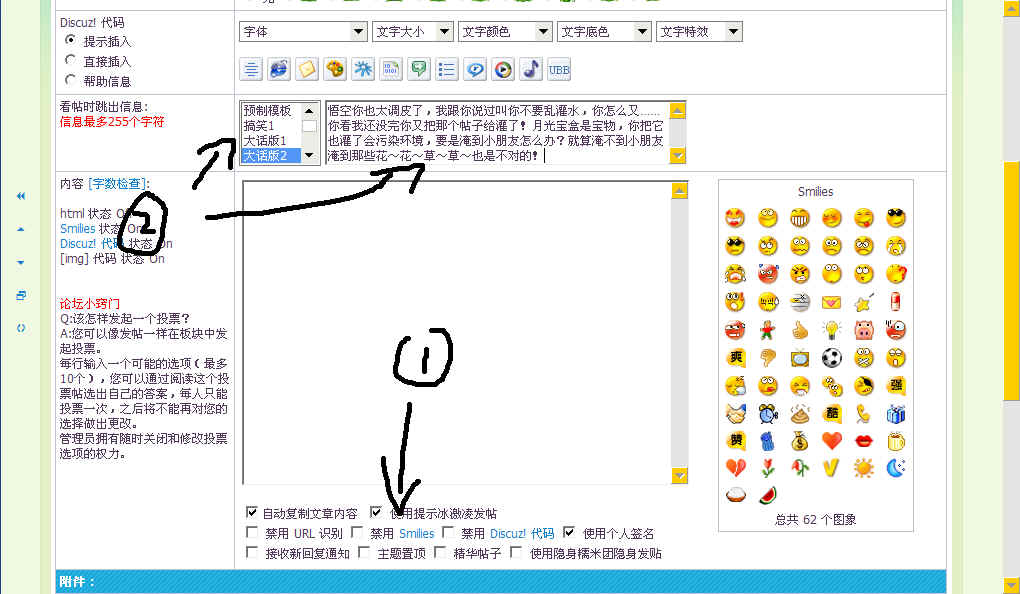Open the 文字底色 background color dropdown
The height and width of the screenshot is (594, 1020).
[x=604, y=31]
